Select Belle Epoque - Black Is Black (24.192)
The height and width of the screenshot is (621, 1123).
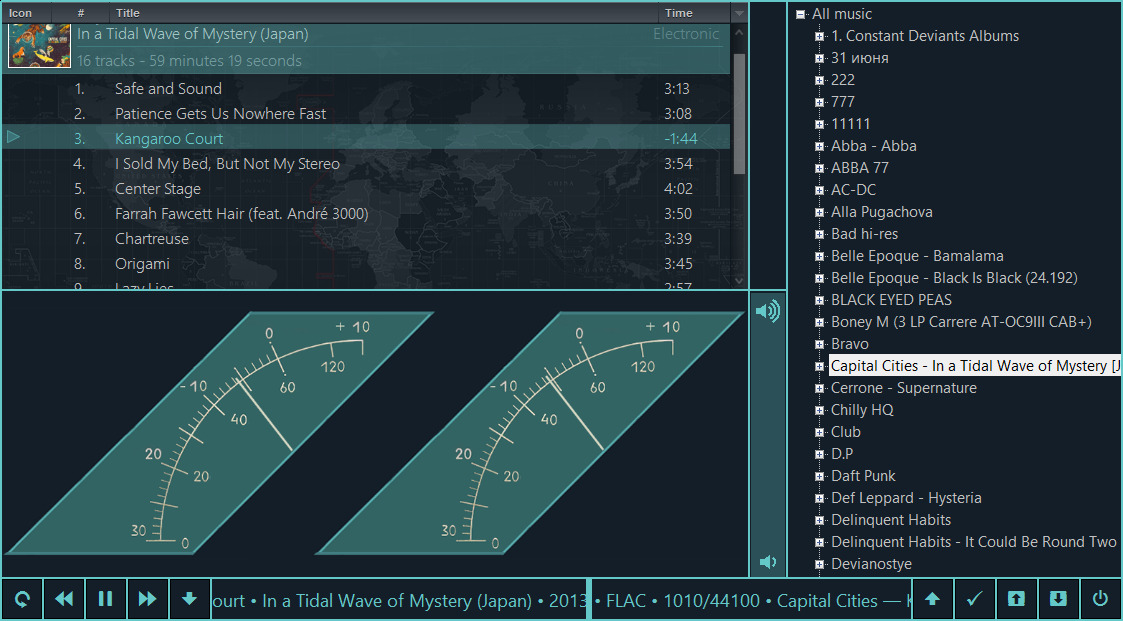click(954, 278)
